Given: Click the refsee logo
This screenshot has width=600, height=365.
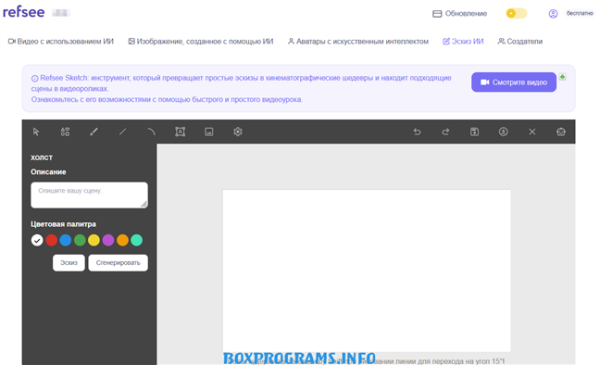Looking at the screenshot, I should [x=24, y=12].
